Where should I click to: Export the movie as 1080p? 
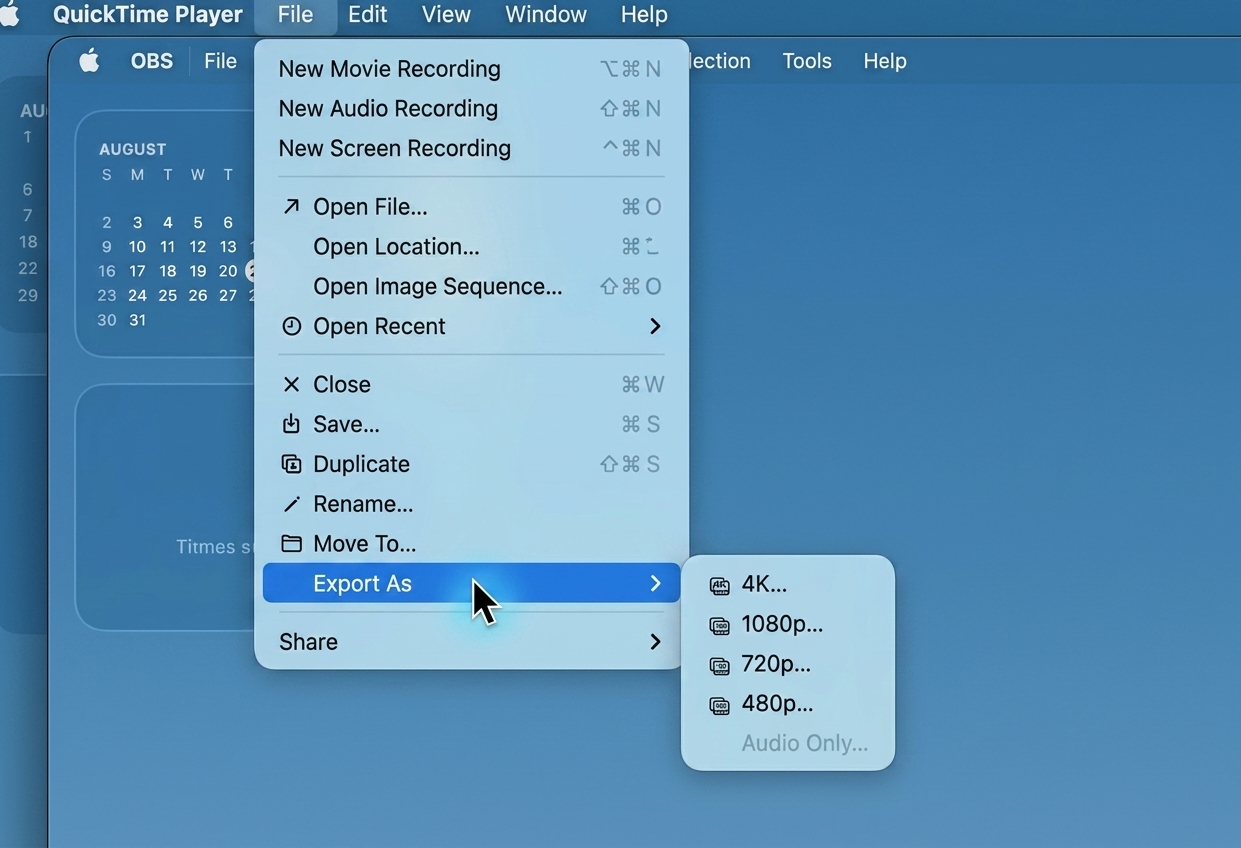788,624
